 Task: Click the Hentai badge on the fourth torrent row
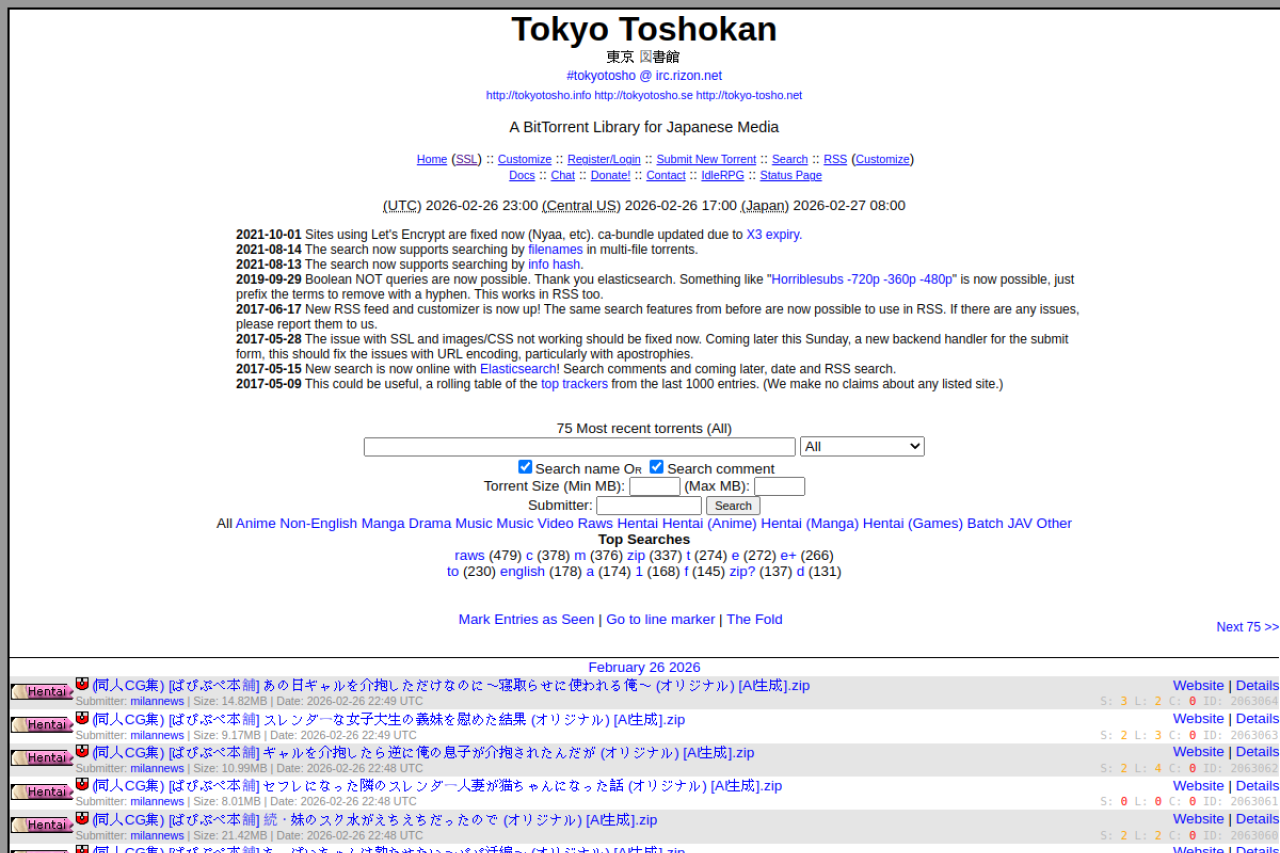point(41,791)
